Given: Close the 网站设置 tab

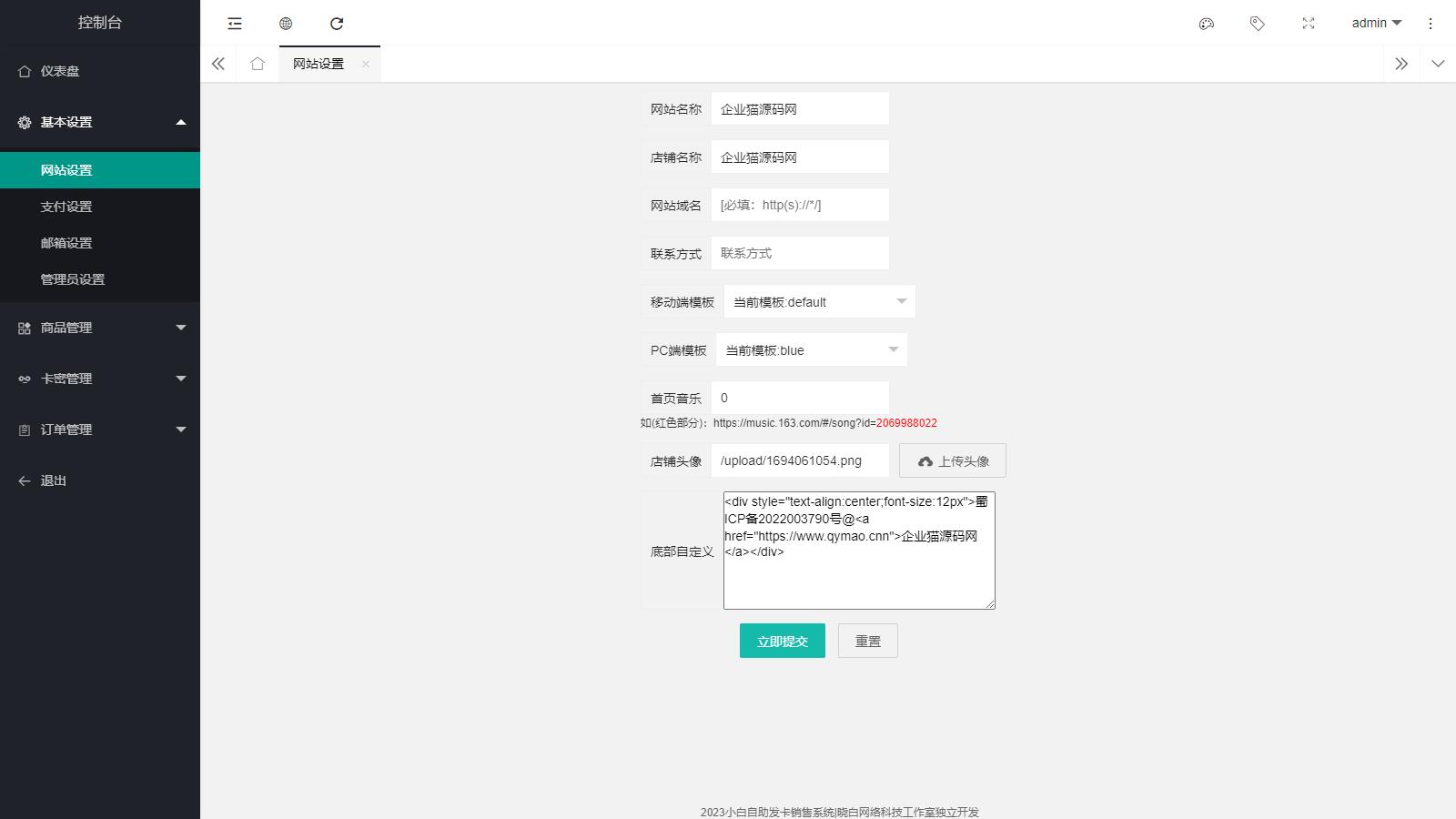Looking at the screenshot, I should point(366,64).
